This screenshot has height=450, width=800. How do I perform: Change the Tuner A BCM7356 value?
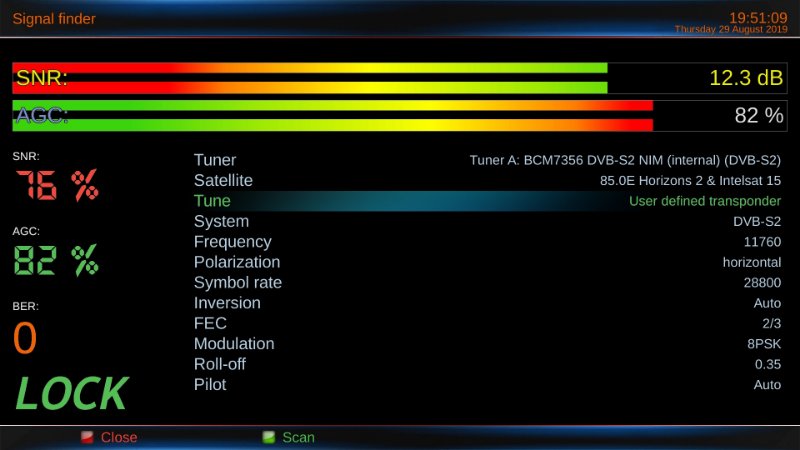pos(625,161)
